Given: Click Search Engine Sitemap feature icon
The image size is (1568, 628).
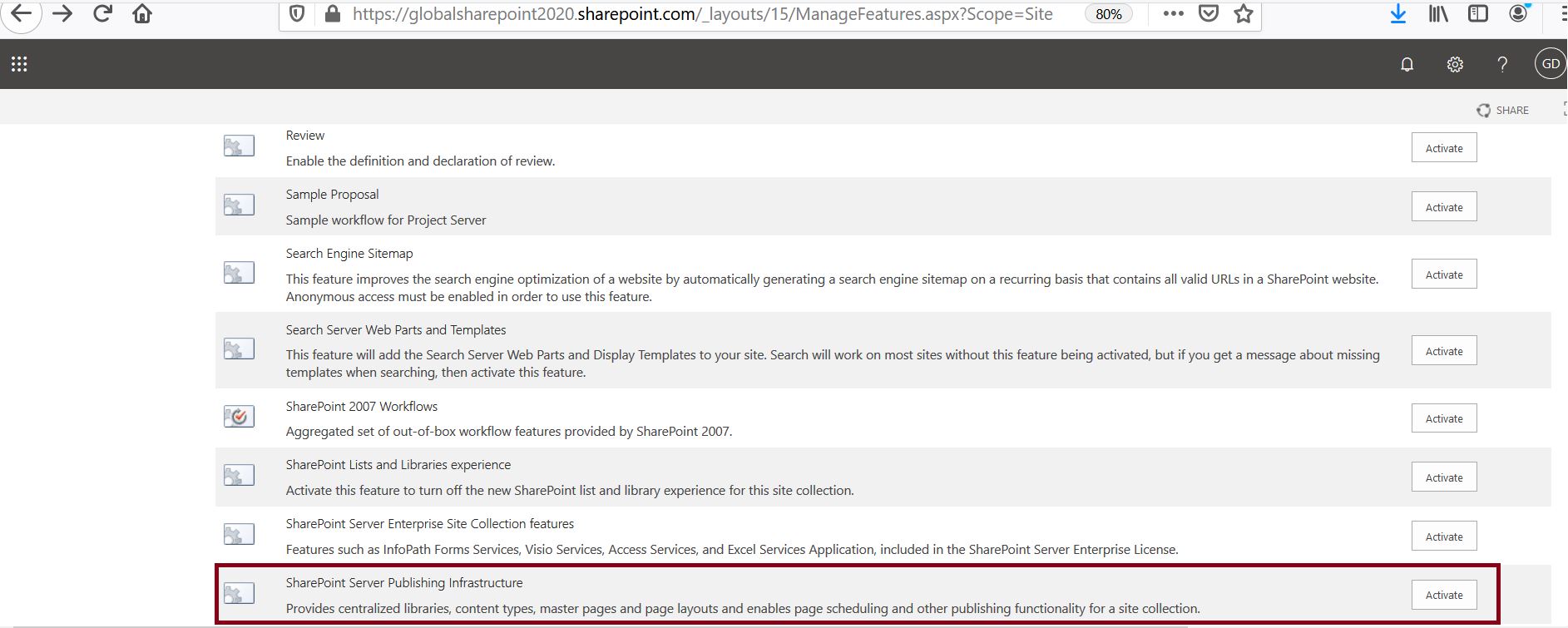Looking at the screenshot, I should click(x=239, y=273).
